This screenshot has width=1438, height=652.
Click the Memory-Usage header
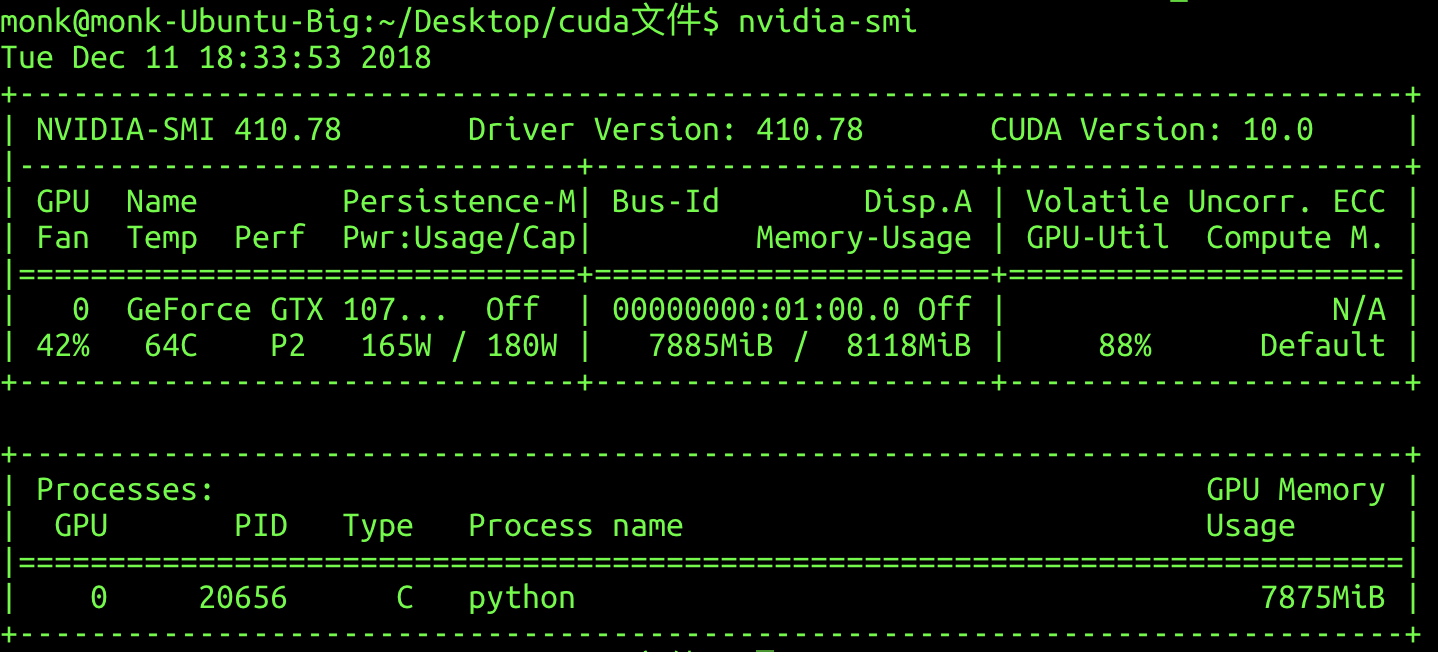(x=863, y=238)
